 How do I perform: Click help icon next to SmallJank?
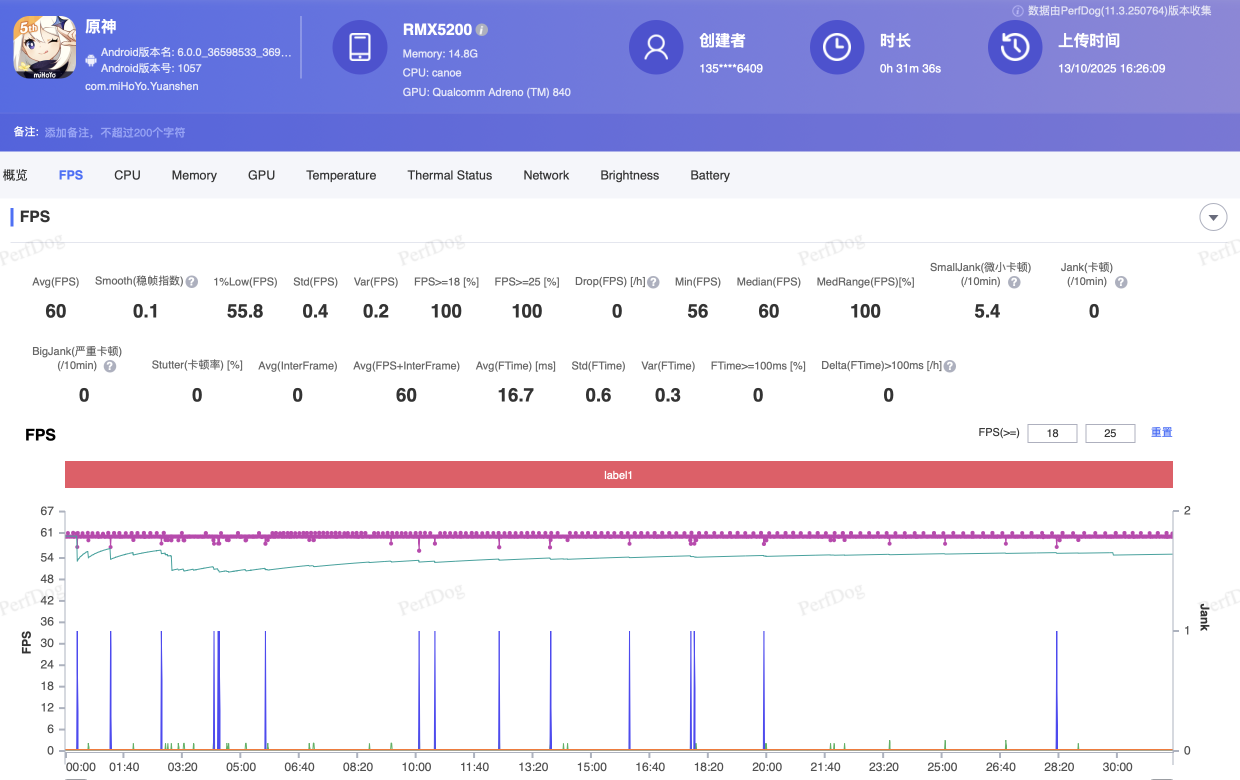[x=1014, y=282]
